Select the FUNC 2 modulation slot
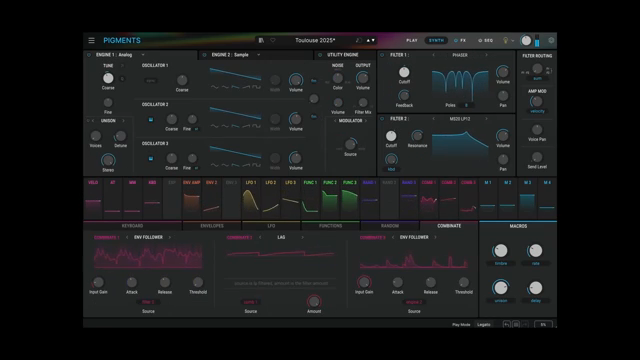The width and height of the screenshot is (640, 360). click(x=330, y=199)
